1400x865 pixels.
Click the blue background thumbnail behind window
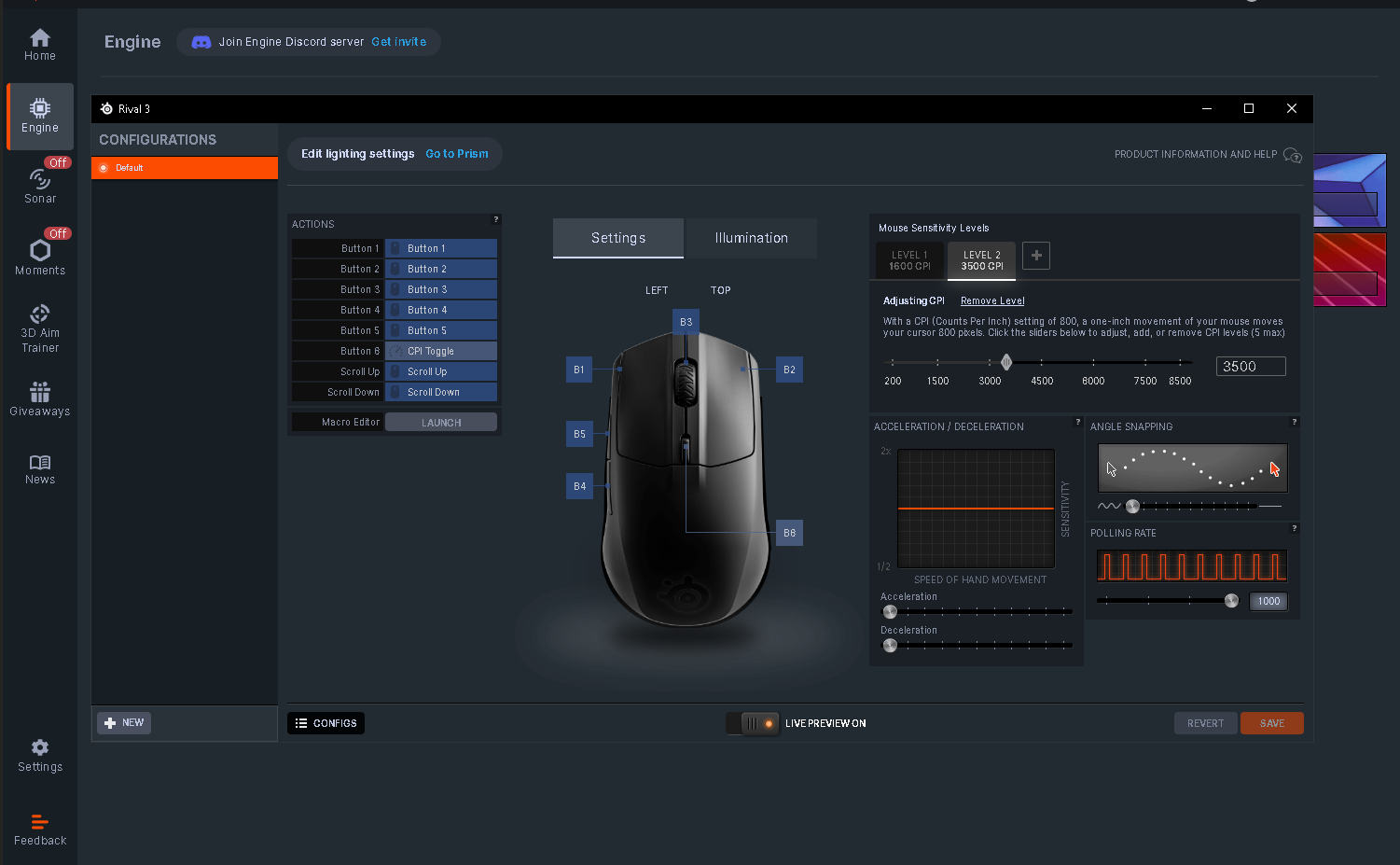click(x=1350, y=190)
